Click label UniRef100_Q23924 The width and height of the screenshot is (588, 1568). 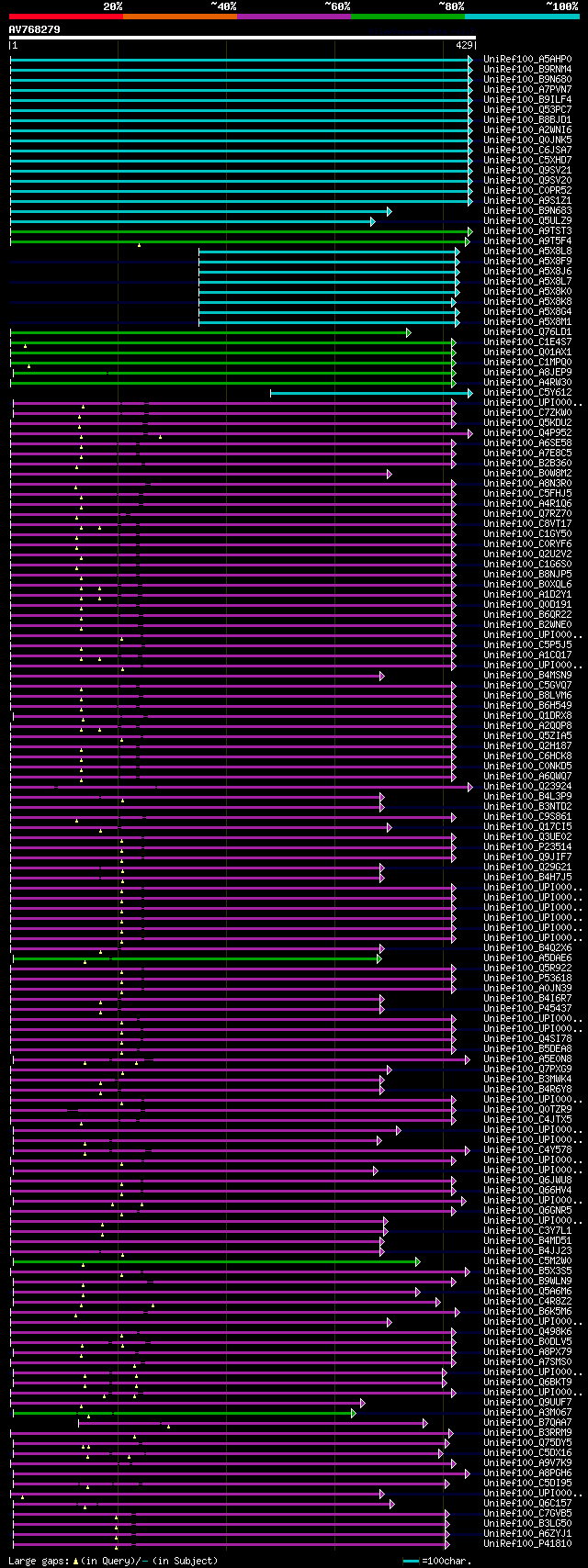point(527,787)
